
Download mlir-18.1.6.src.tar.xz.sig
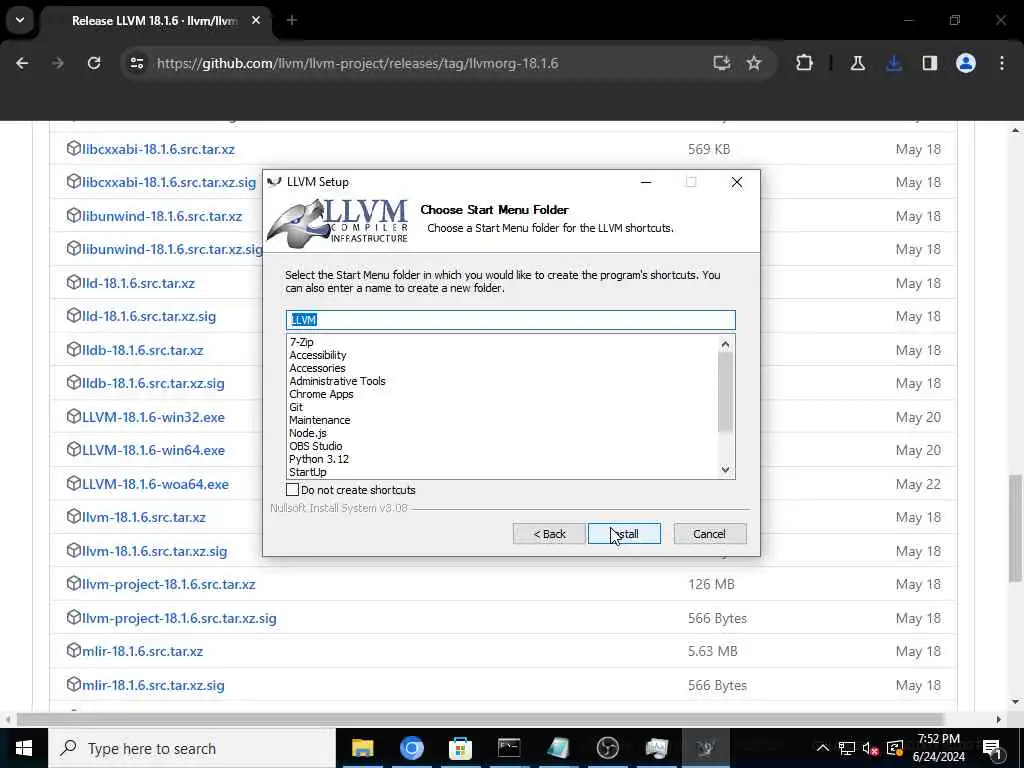pos(153,685)
